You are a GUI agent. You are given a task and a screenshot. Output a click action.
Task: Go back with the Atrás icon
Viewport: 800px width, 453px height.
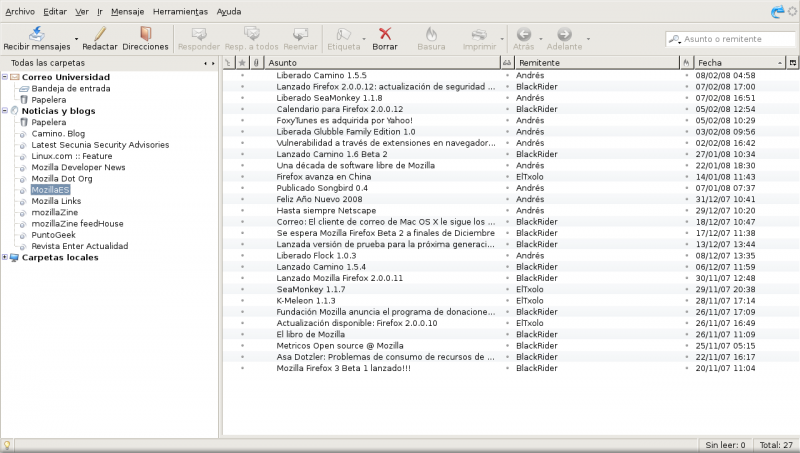(523, 34)
